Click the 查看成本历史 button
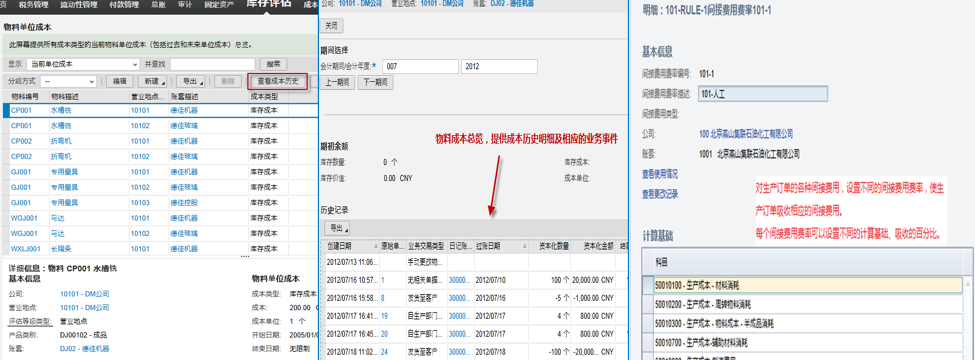The height and width of the screenshot is (360, 975). [x=278, y=81]
